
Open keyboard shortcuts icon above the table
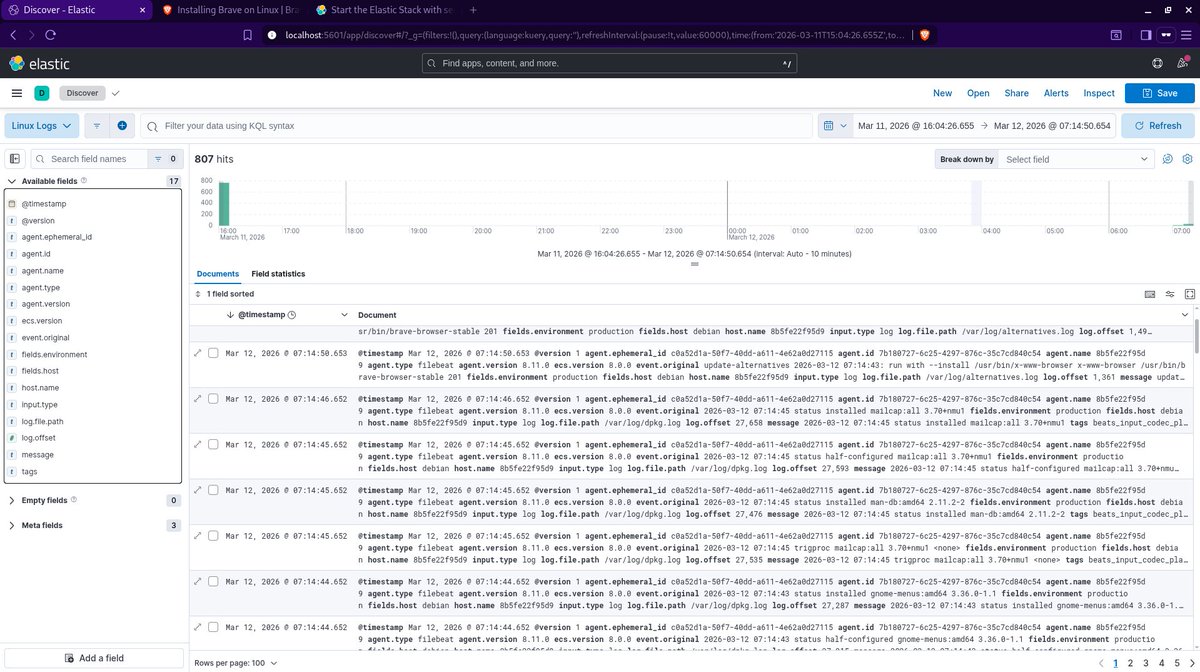point(1149,294)
